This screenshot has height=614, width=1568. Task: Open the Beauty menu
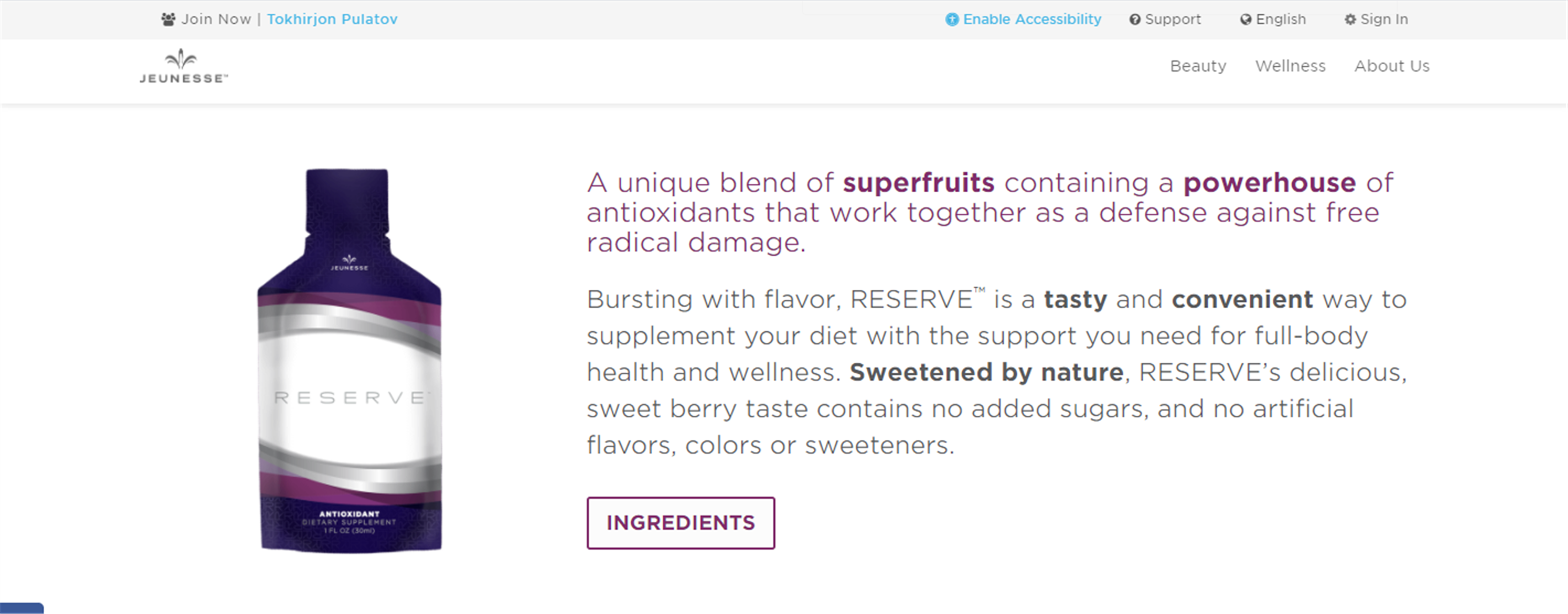pyautogui.click(x=1198, y=66)
